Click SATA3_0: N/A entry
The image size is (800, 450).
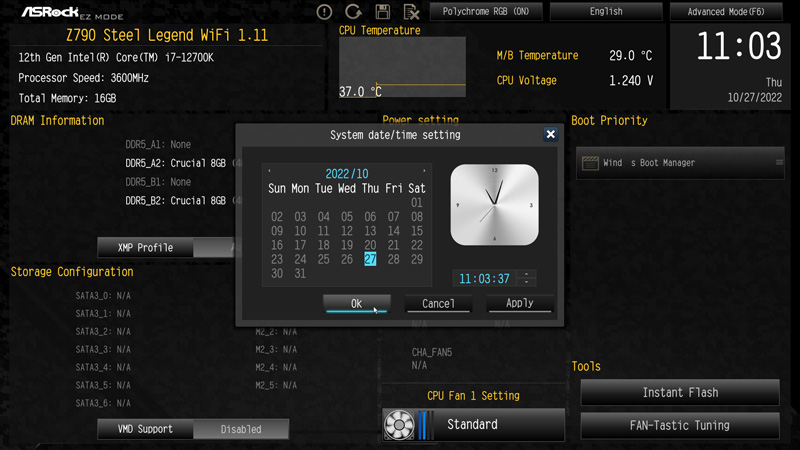click(103, 295)
